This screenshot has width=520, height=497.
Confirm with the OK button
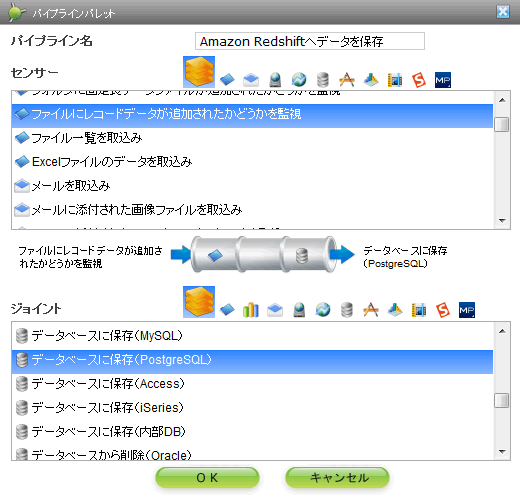click(207, 478)
